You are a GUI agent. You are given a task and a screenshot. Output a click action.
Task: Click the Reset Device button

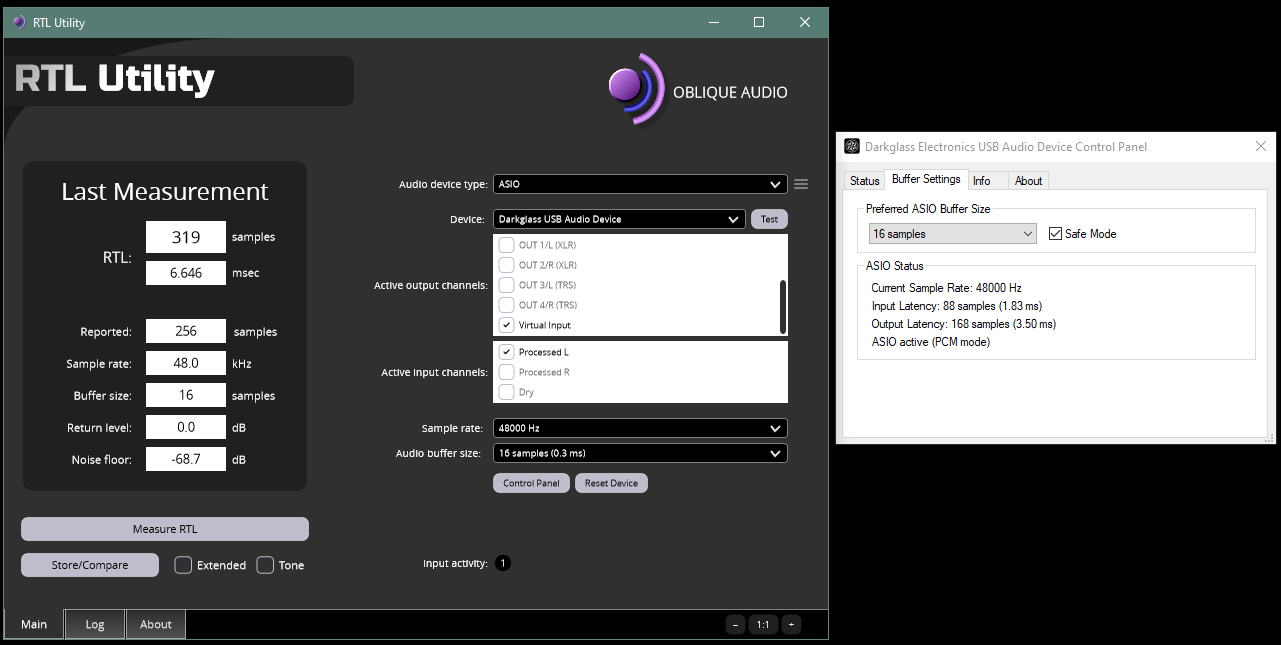(611, 483)
